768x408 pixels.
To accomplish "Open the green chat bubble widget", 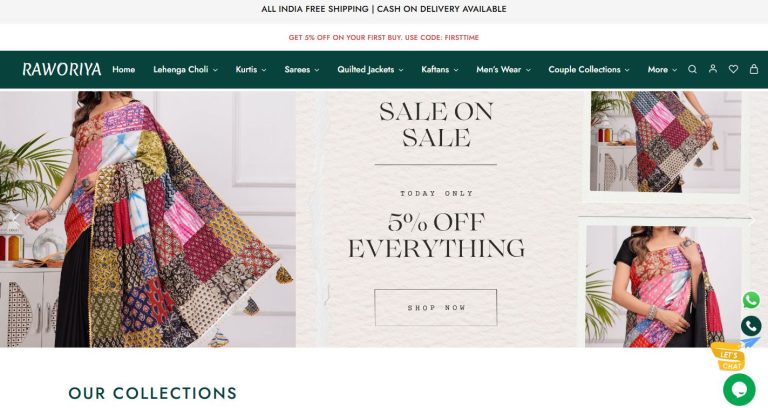I will (739, 389).
